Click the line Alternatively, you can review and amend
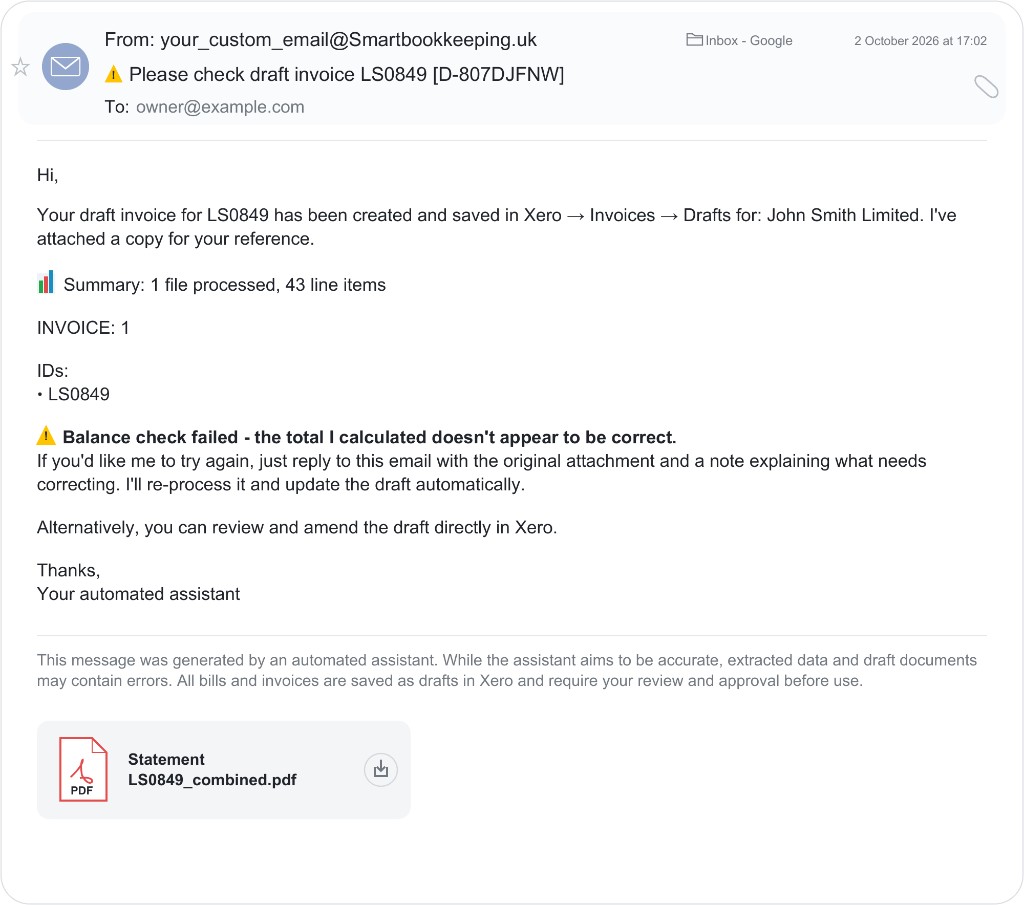The image size is (1024, 905). (x=297, y=528)
